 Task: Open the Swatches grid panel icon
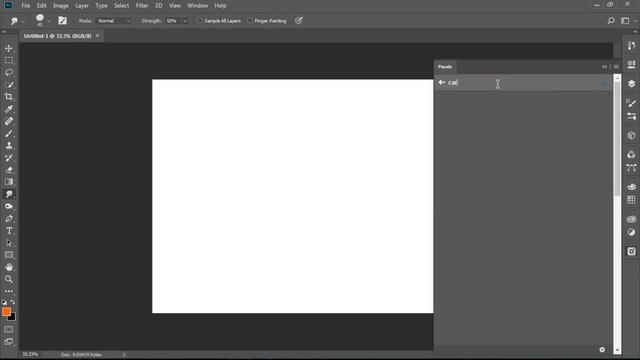(631, 200)
